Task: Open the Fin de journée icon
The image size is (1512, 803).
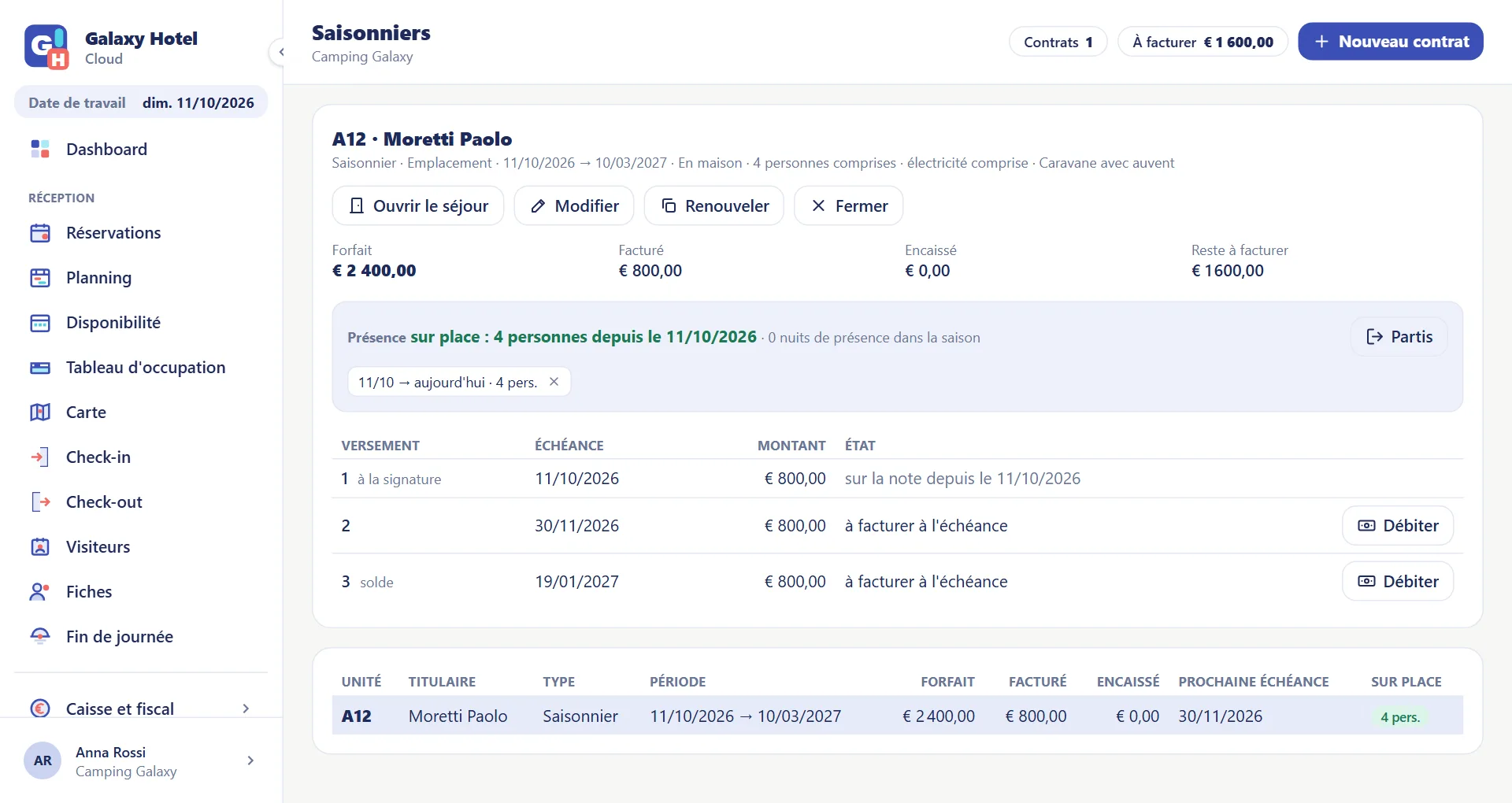Action: click(40, 636)
